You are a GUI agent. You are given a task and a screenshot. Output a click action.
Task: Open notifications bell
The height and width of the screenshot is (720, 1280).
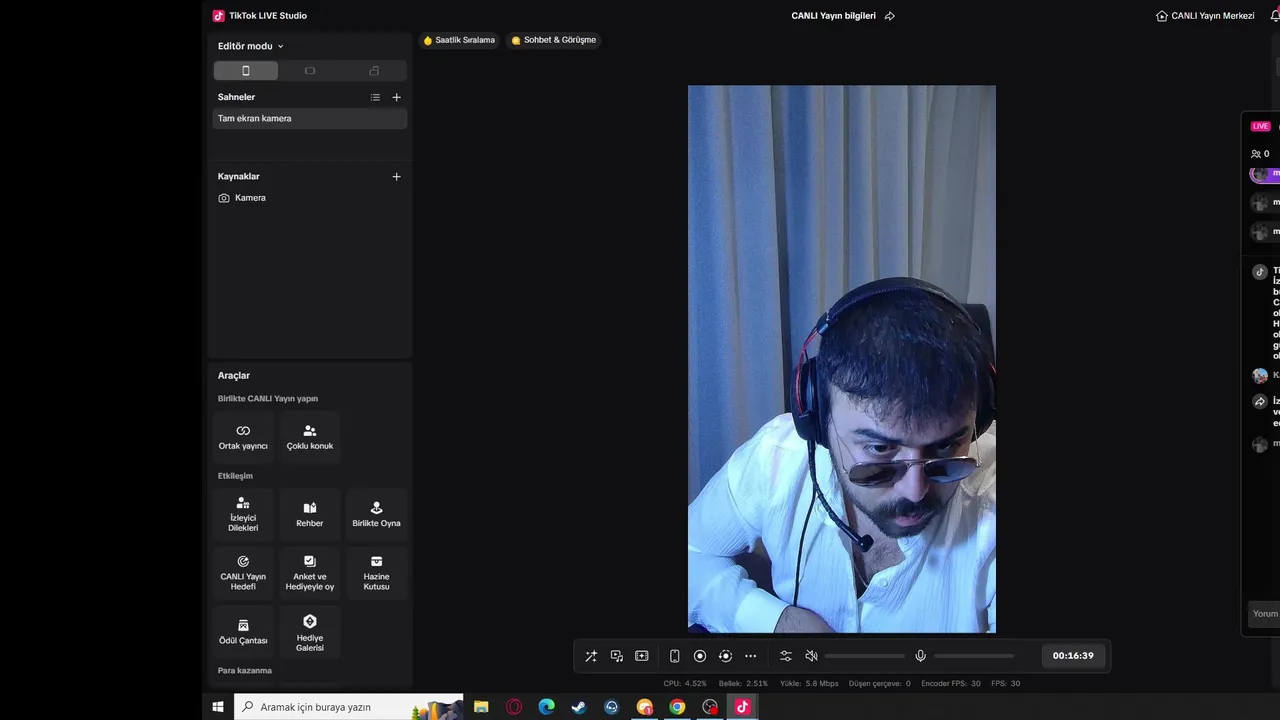pyautogui.click(x=1274, y=16)
